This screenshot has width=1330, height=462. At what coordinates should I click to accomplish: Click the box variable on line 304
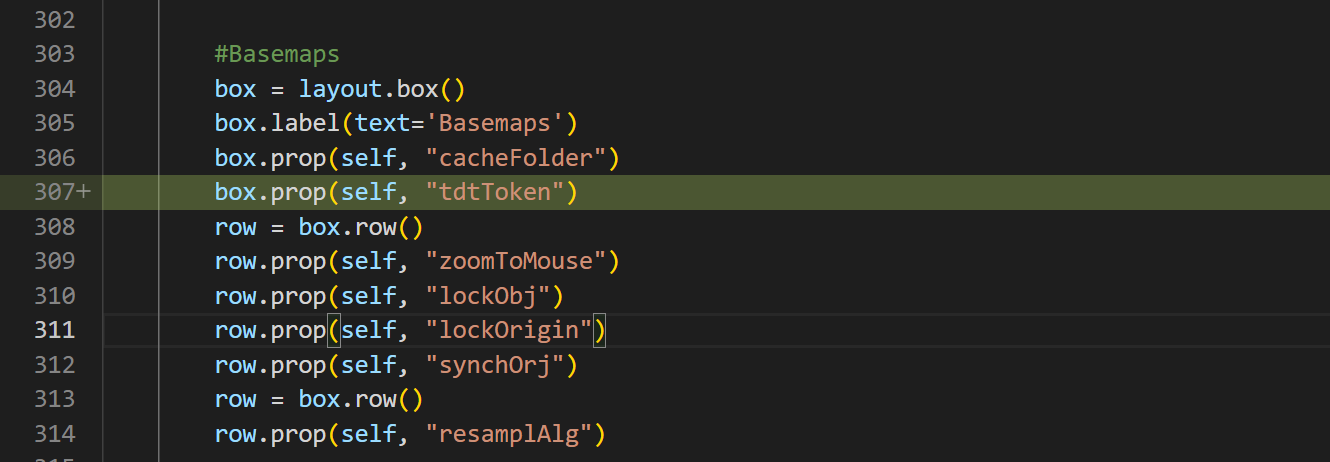point(235,89)
